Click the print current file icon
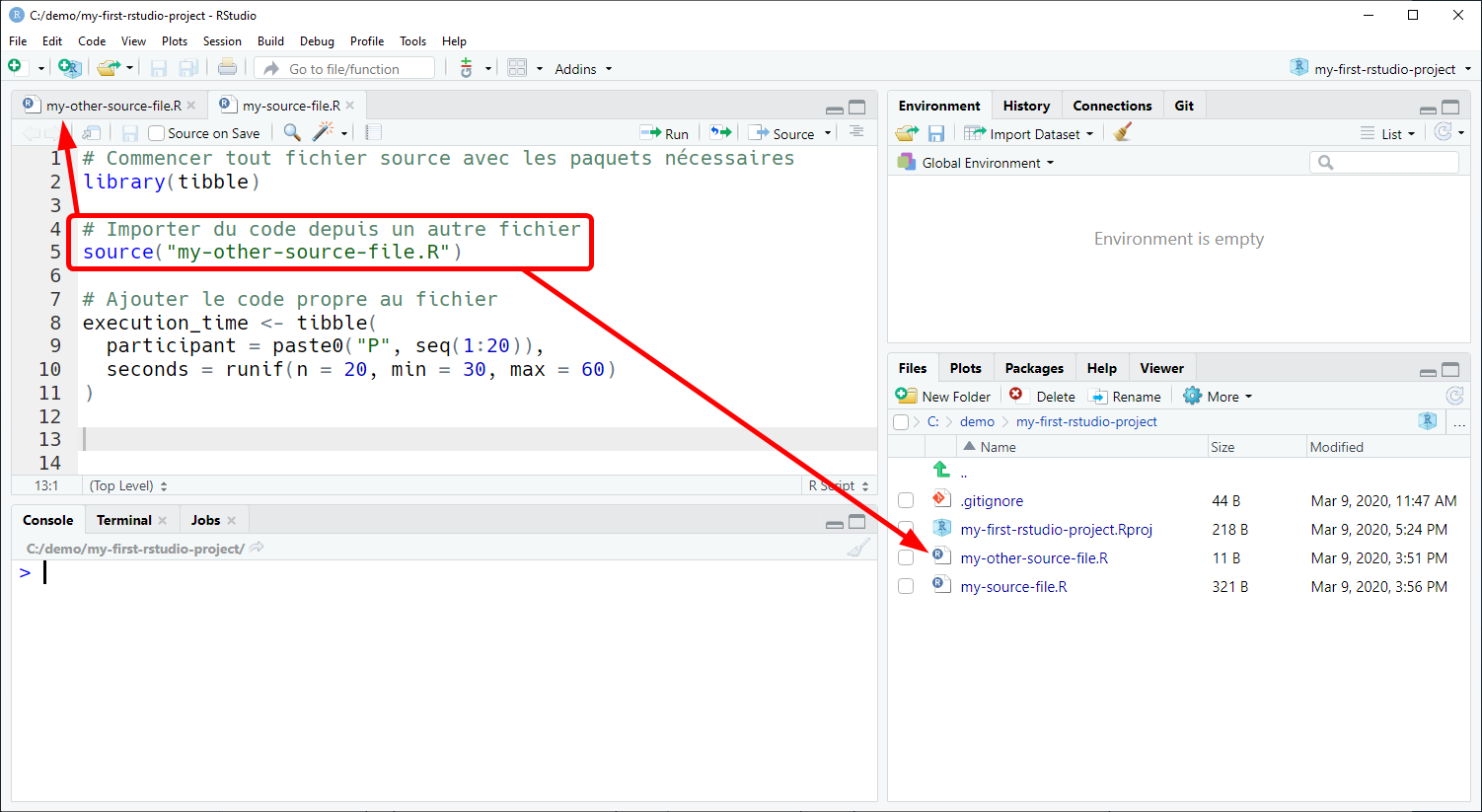This screenshot has width=1482, height=812. click(227, 67)
